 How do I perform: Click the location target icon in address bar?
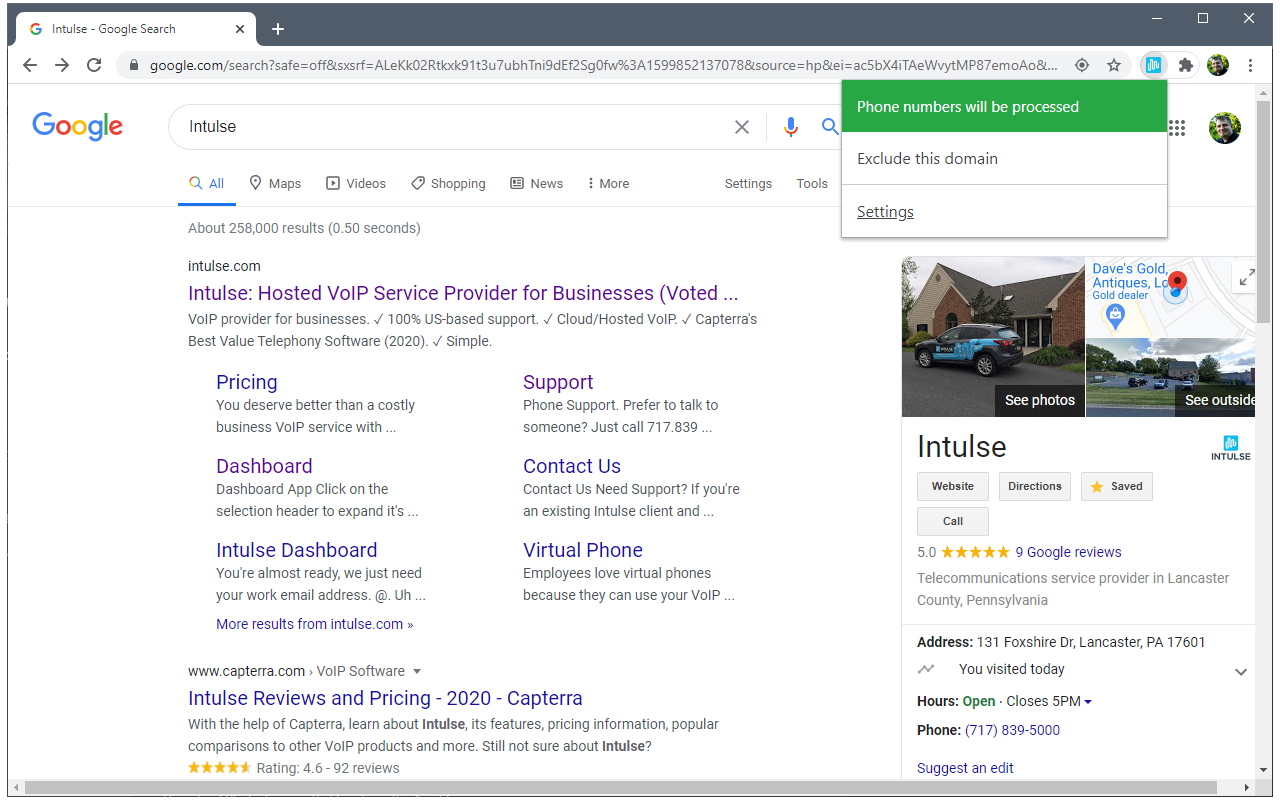[x=1082, y=65]
